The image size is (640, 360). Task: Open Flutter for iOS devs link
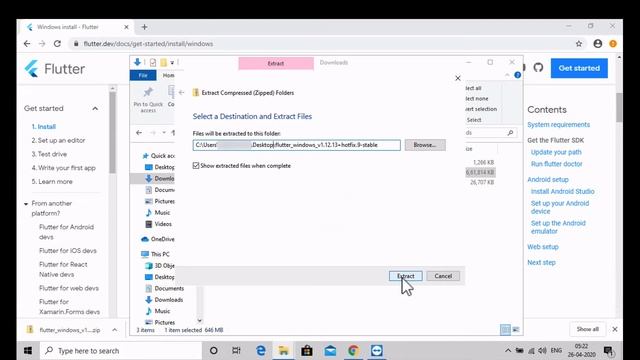[68, 251]
